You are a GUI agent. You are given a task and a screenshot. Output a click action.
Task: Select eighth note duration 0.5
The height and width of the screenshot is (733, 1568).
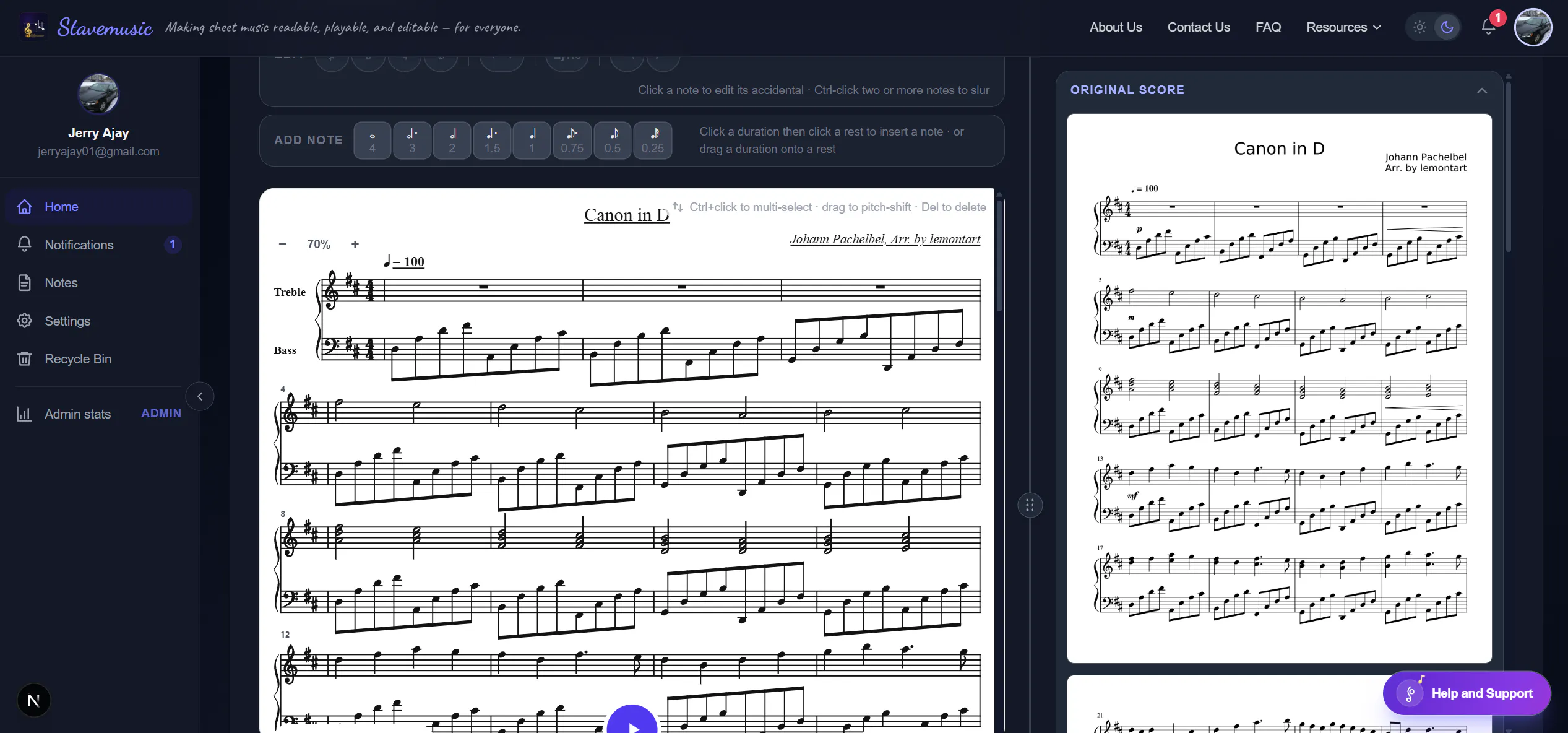coord(613,141)
